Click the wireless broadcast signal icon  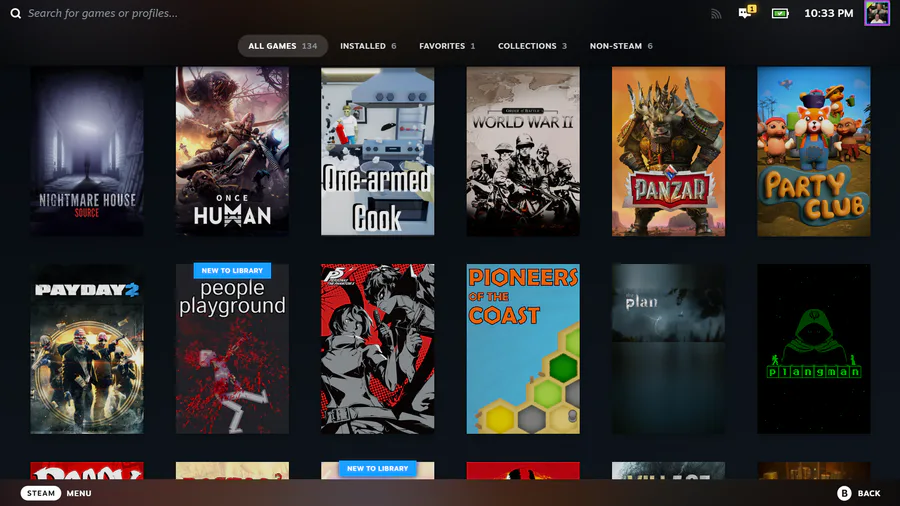[x=716, y=13]
